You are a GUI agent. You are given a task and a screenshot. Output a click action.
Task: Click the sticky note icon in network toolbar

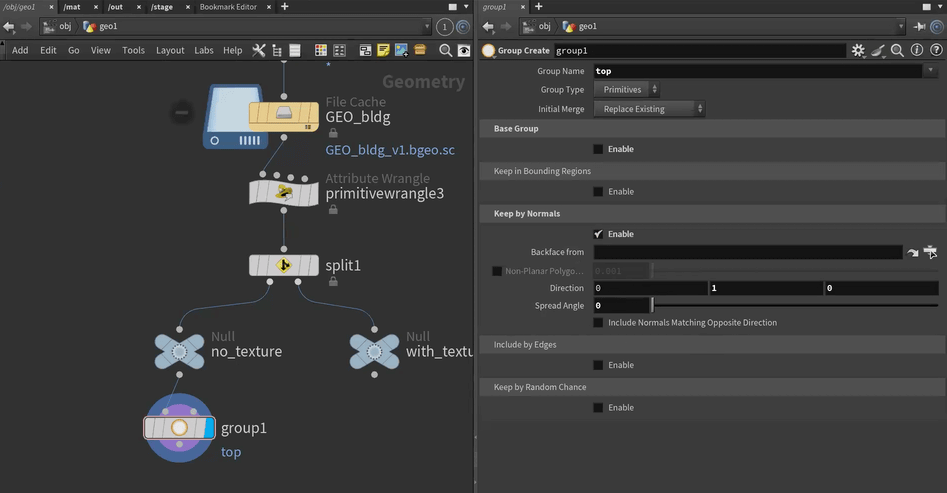click(x=383, y=50)
